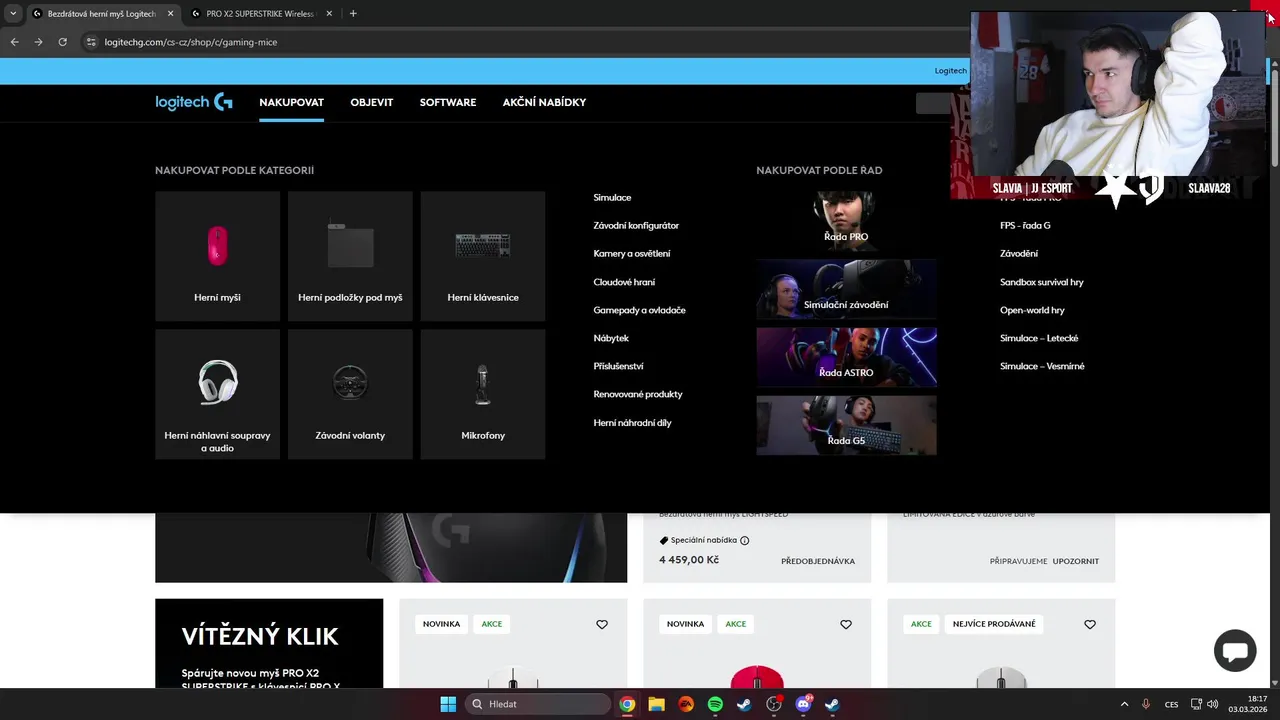Open the Příslušenství link
Screen dimensions: 1280x720
(618, 366)
